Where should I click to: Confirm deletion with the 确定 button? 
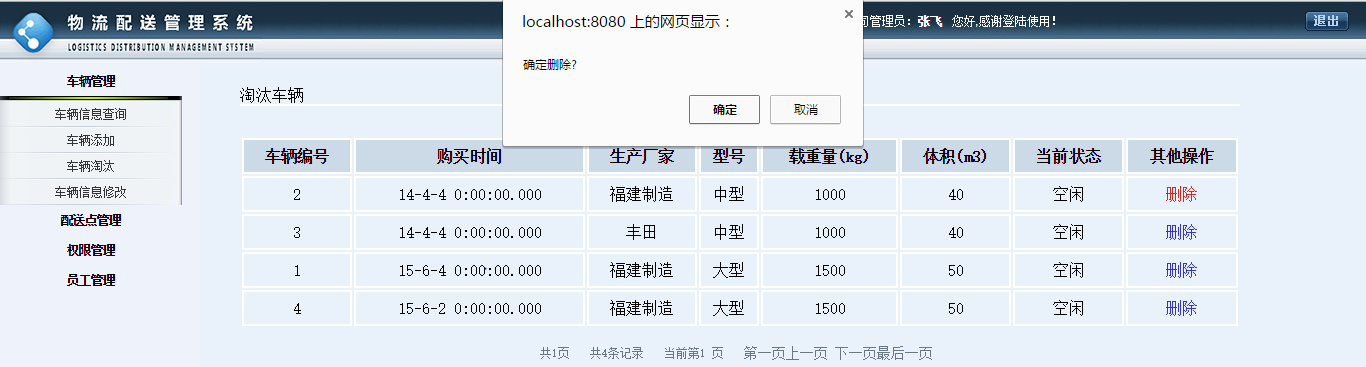click(725, 110)
